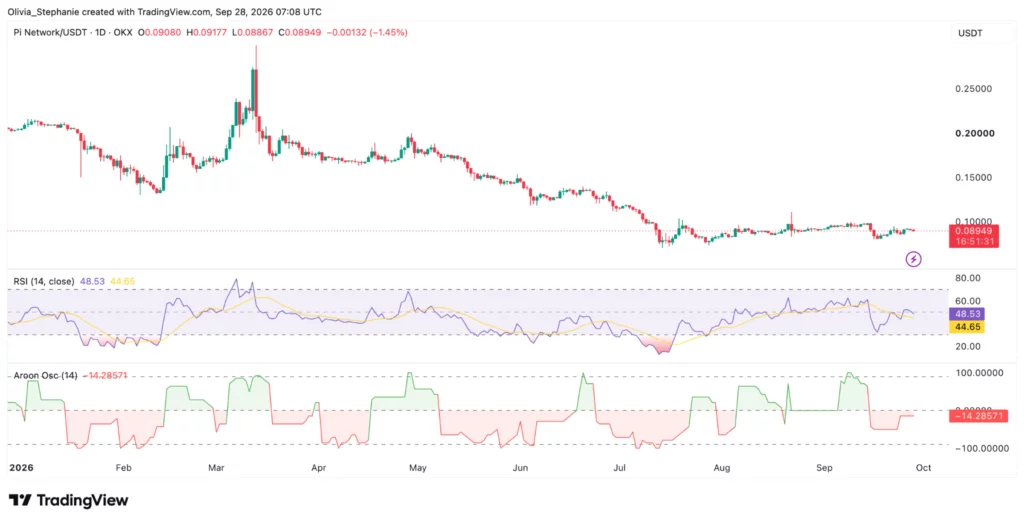Viewport: 1024px width, 523px height.
Task: Click the 60.00 RSI axis label
Action: (x=967, y=301)
